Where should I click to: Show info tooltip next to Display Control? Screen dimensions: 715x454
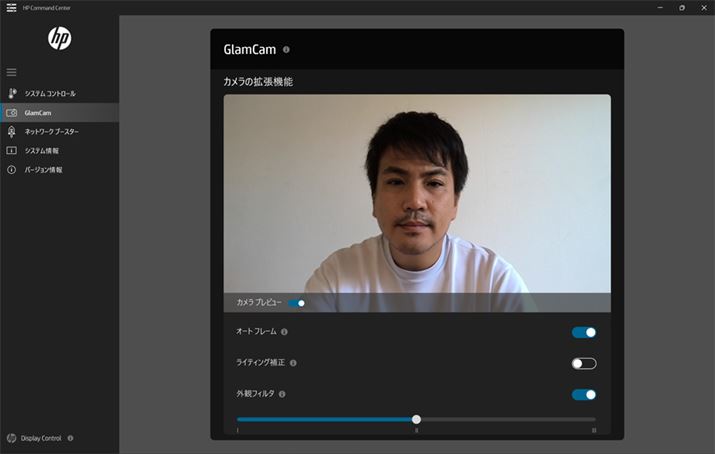(70, 438)
